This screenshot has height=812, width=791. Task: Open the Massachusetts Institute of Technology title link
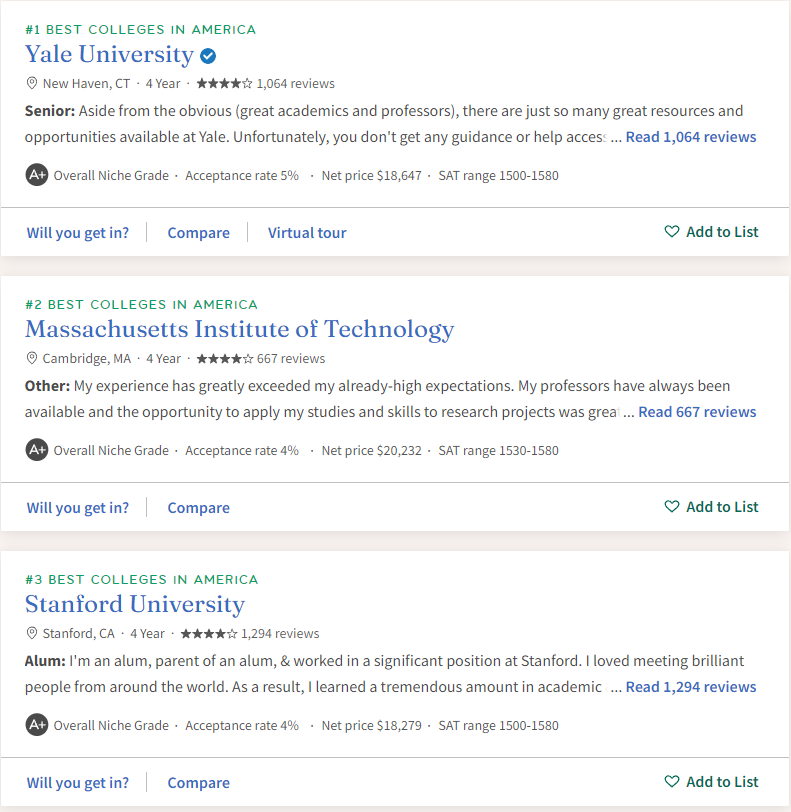239,329
